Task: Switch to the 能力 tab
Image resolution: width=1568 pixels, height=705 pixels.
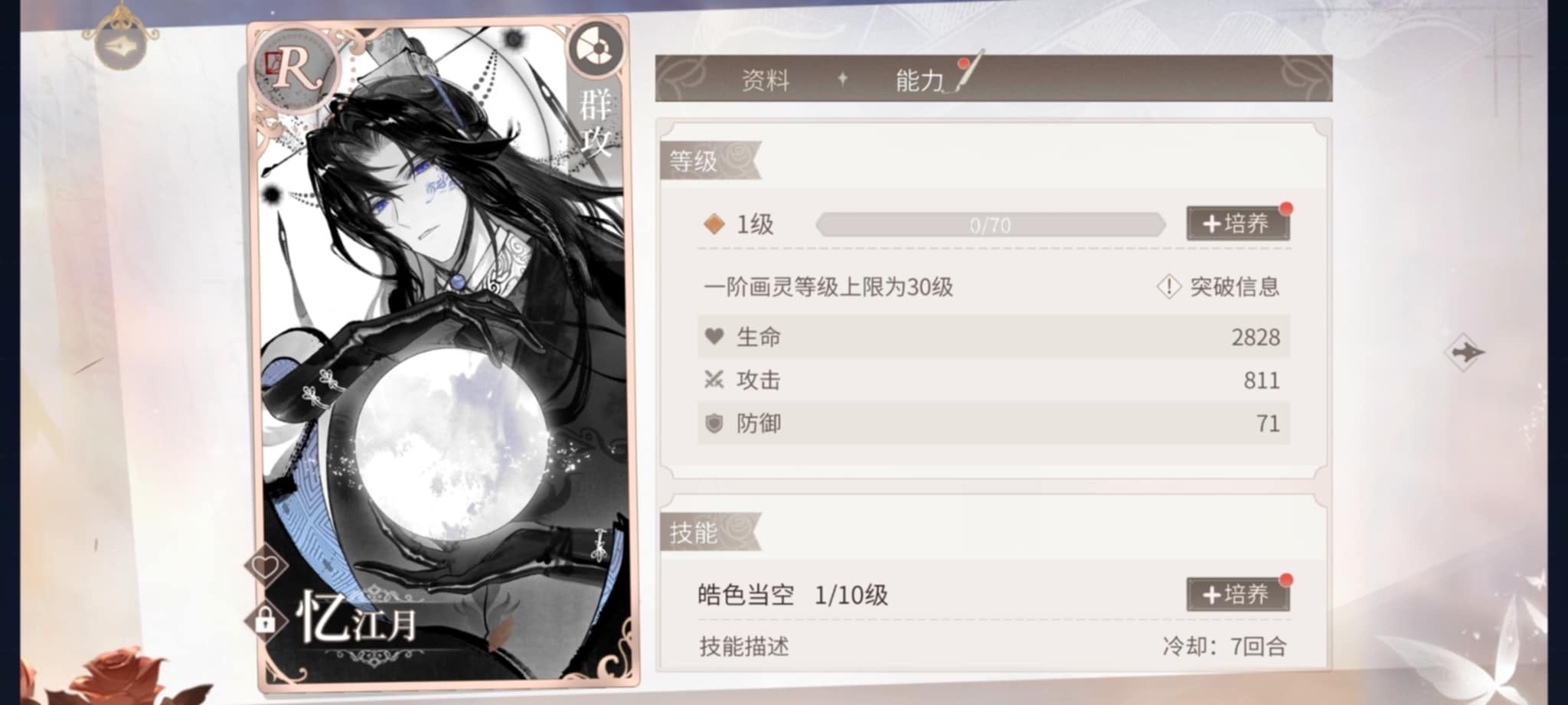Action: click(920, 80)
